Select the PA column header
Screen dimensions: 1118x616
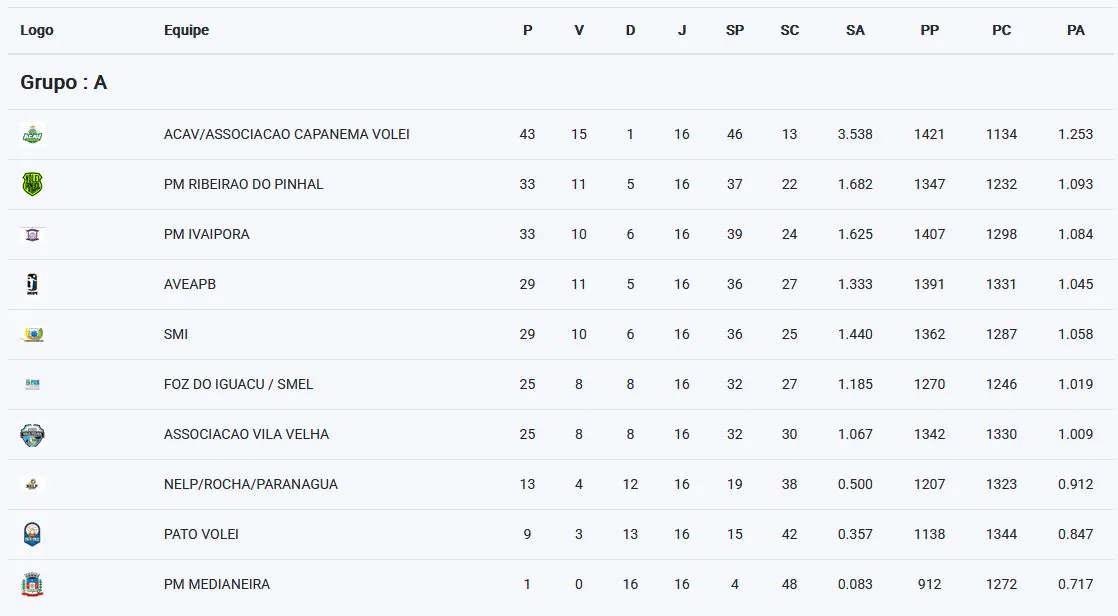pyautogui.click(x=1075, y=30)
